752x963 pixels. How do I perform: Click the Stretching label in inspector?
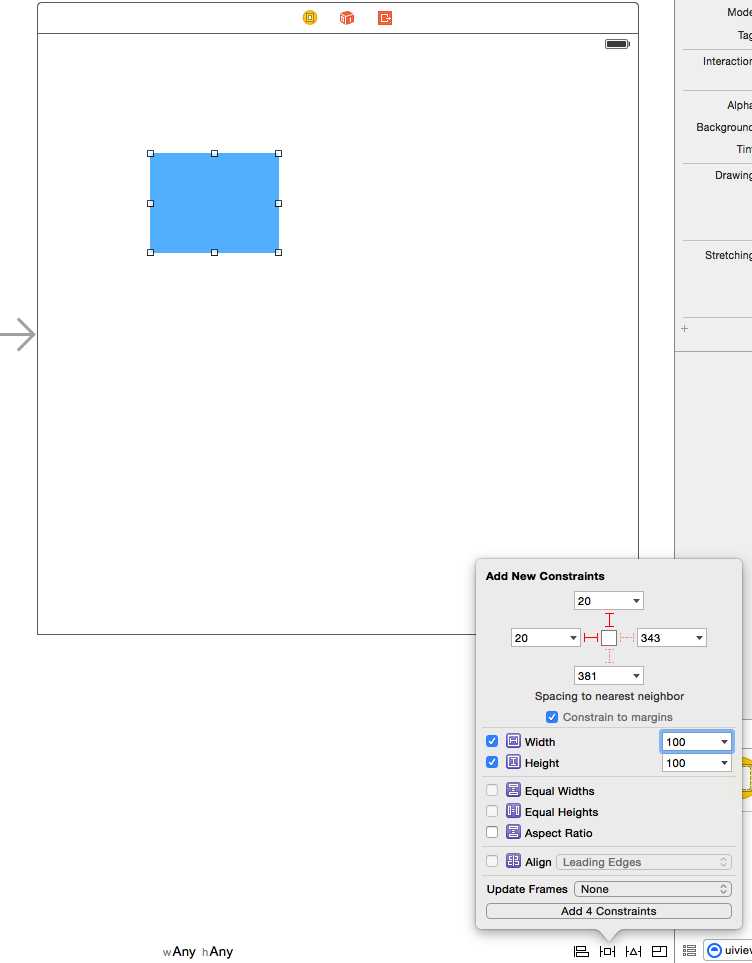[728, 255]
